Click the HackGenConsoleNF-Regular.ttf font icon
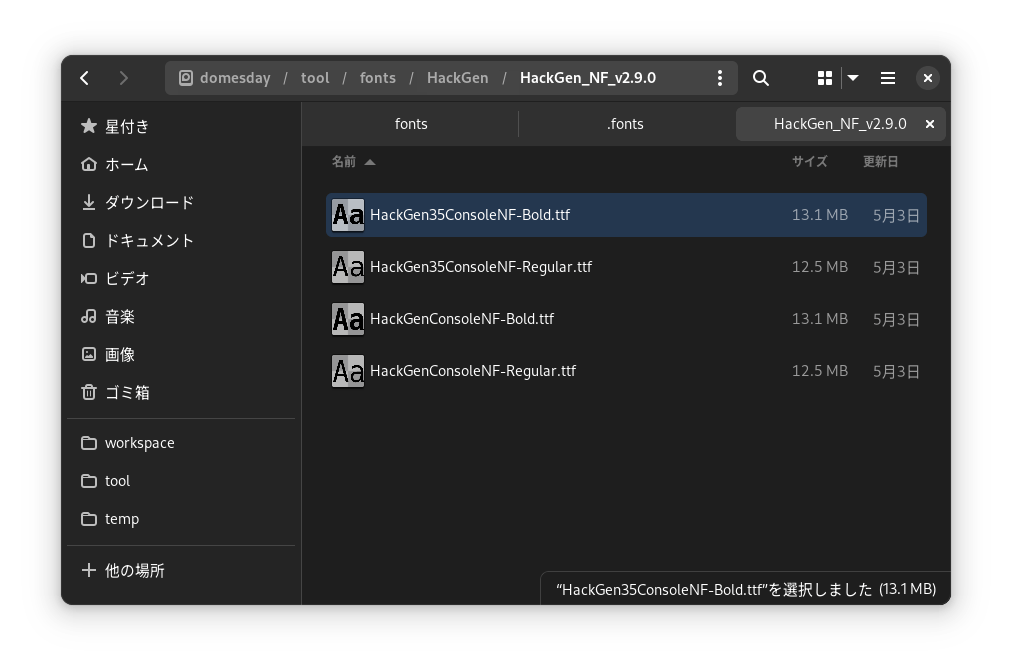 pos(348,371)
